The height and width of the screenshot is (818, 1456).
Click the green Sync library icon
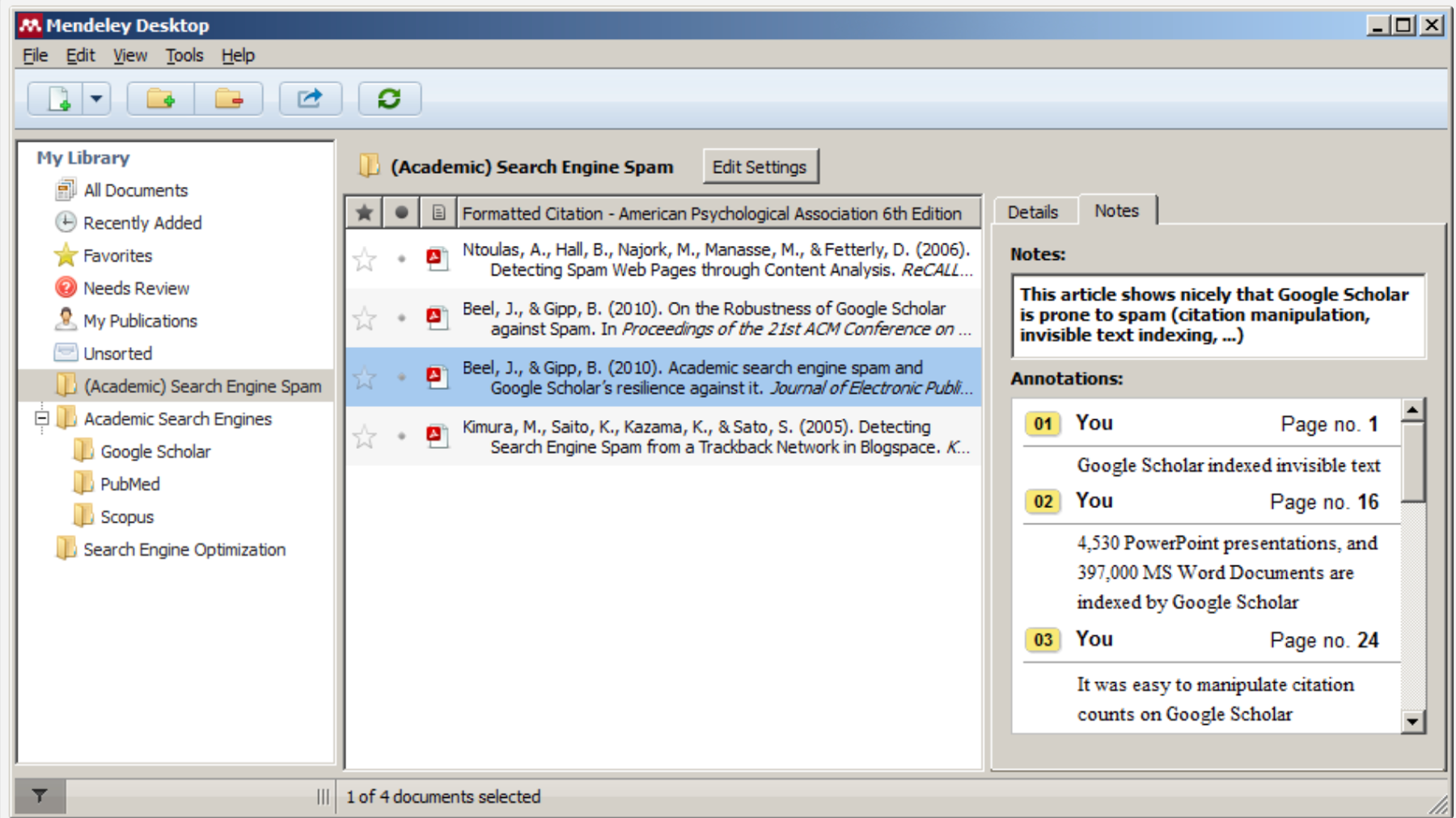pyautogui.click(x=389, y=99)
